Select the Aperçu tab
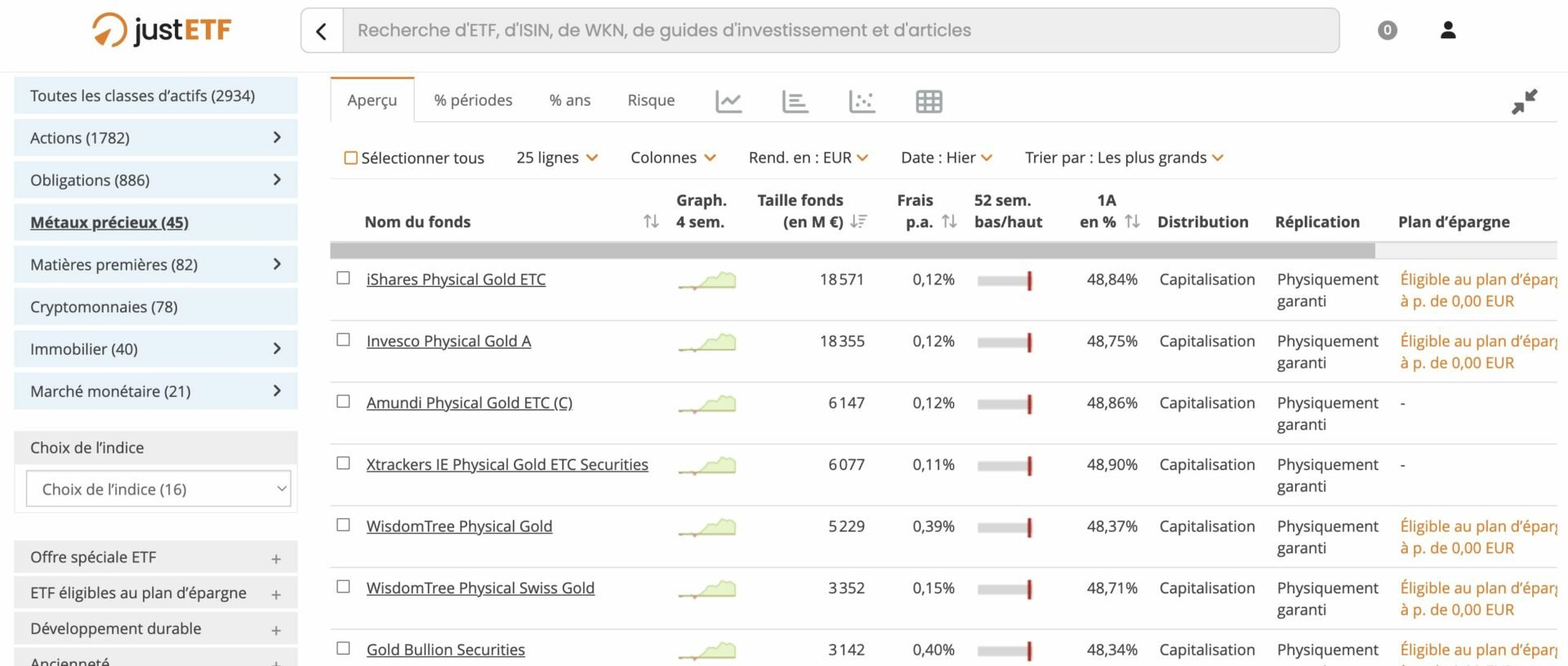1568x666 pixels. 372,101
